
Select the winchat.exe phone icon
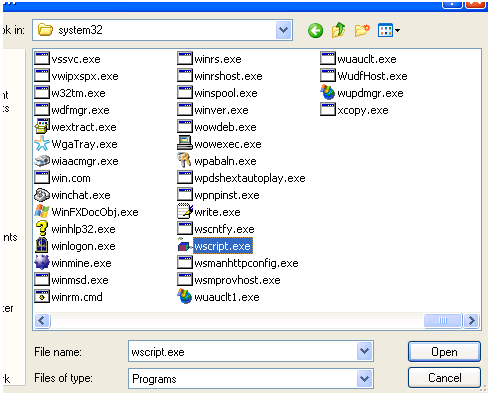(x=42, y=195)
